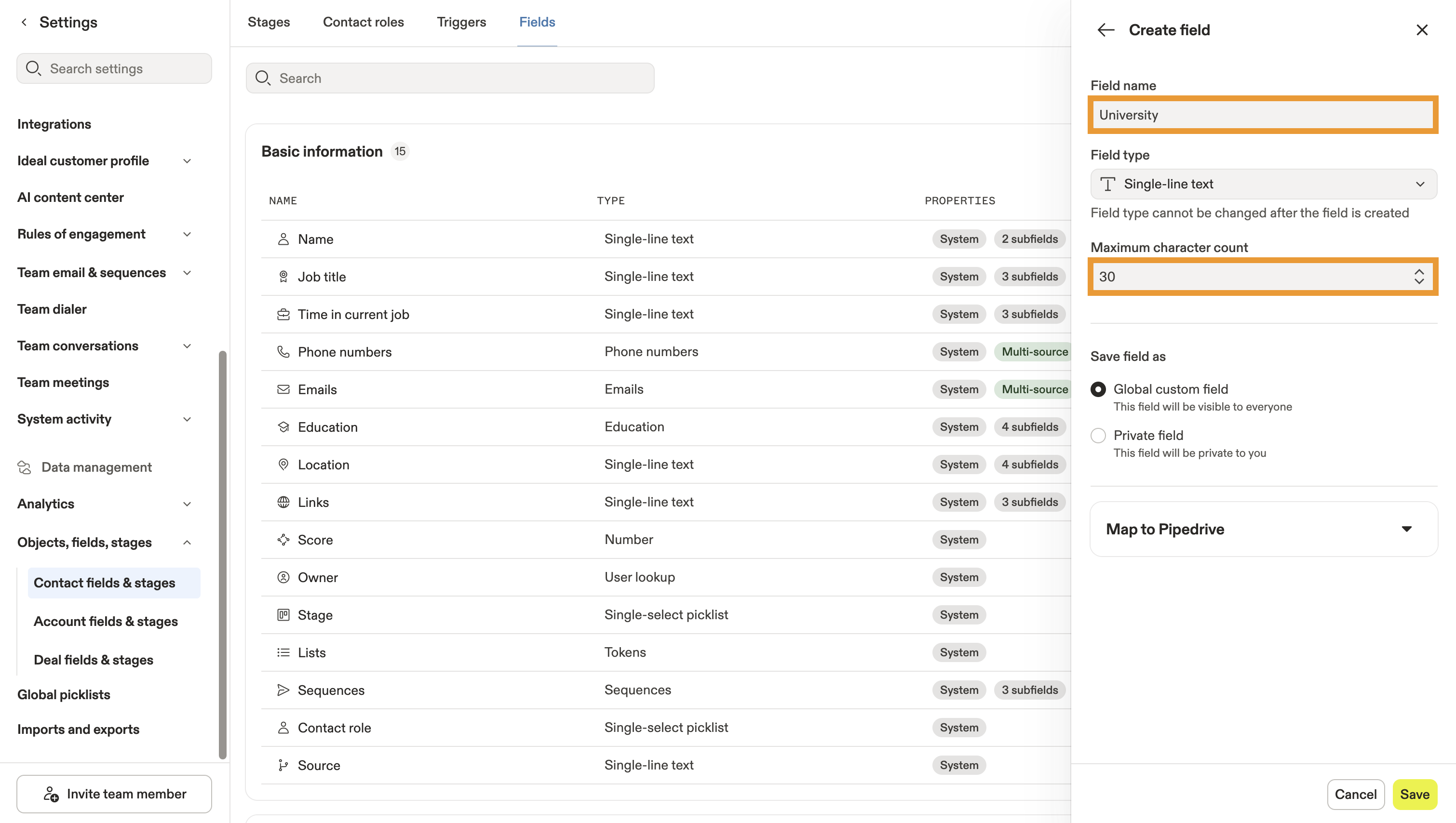Screen dimensions: 1456x823
Task: Open Integrations settings
Action: (54, 124)
